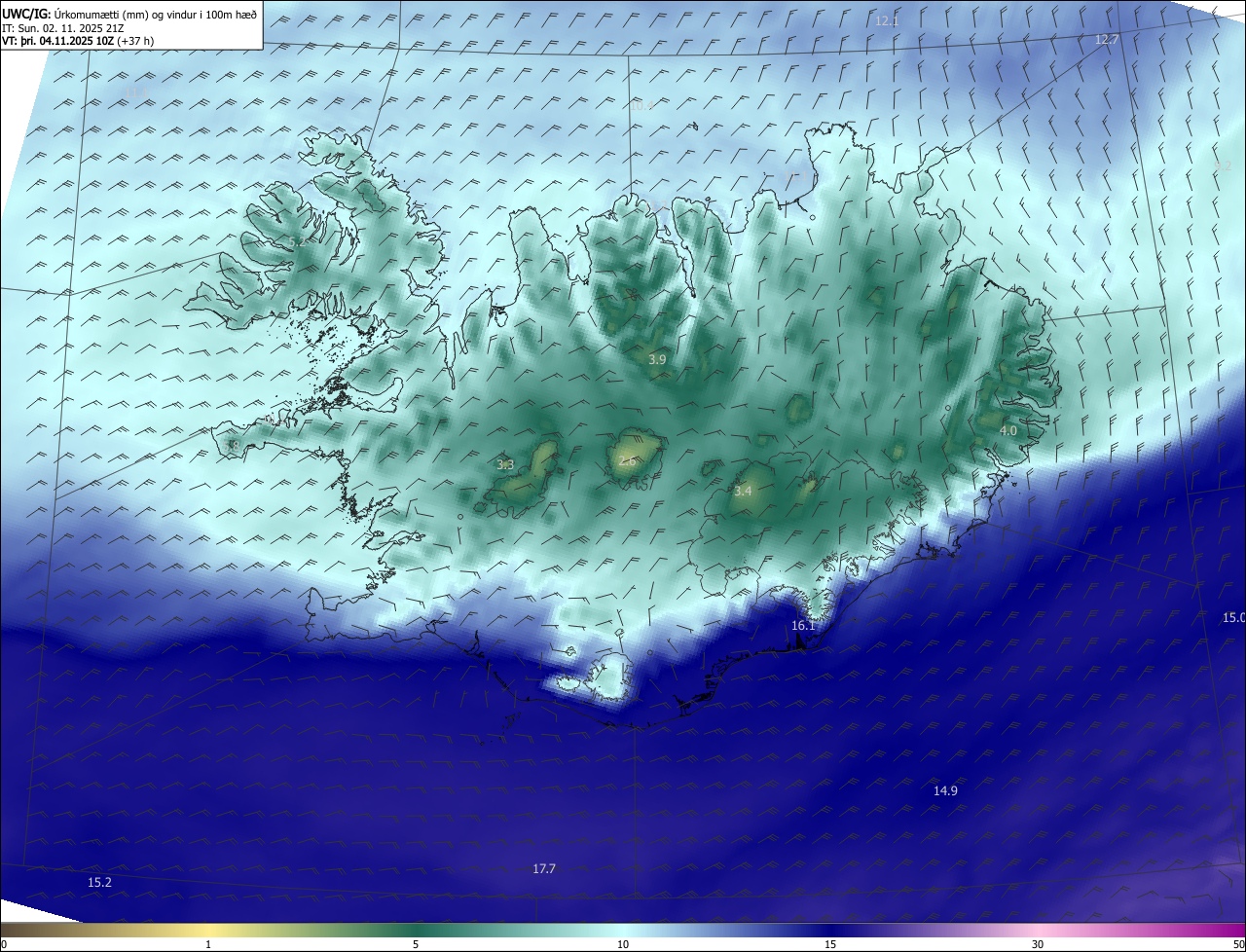The height and width of the screenshot is (952, 1246).
Task: Click the 4.0 value label in east Iceland
Action: [1008, 430]
